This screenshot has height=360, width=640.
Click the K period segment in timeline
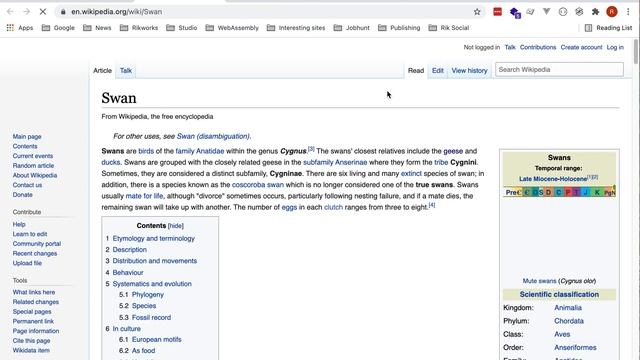(597, 192)
